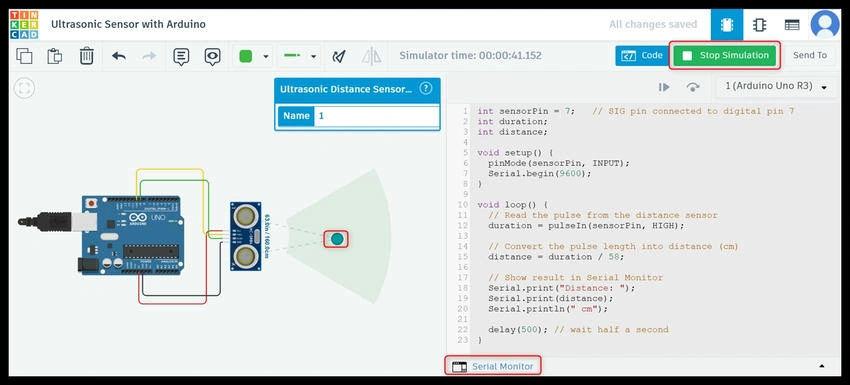Click the green wire color swatch
The image size is (850, 385).
coord(246,56)
